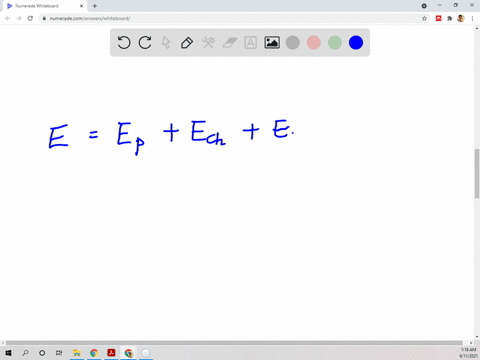This screenshot has height=360, width=480.
Task: Open the Chrome extensions puzzle icon
Action: tap(449, 18)
